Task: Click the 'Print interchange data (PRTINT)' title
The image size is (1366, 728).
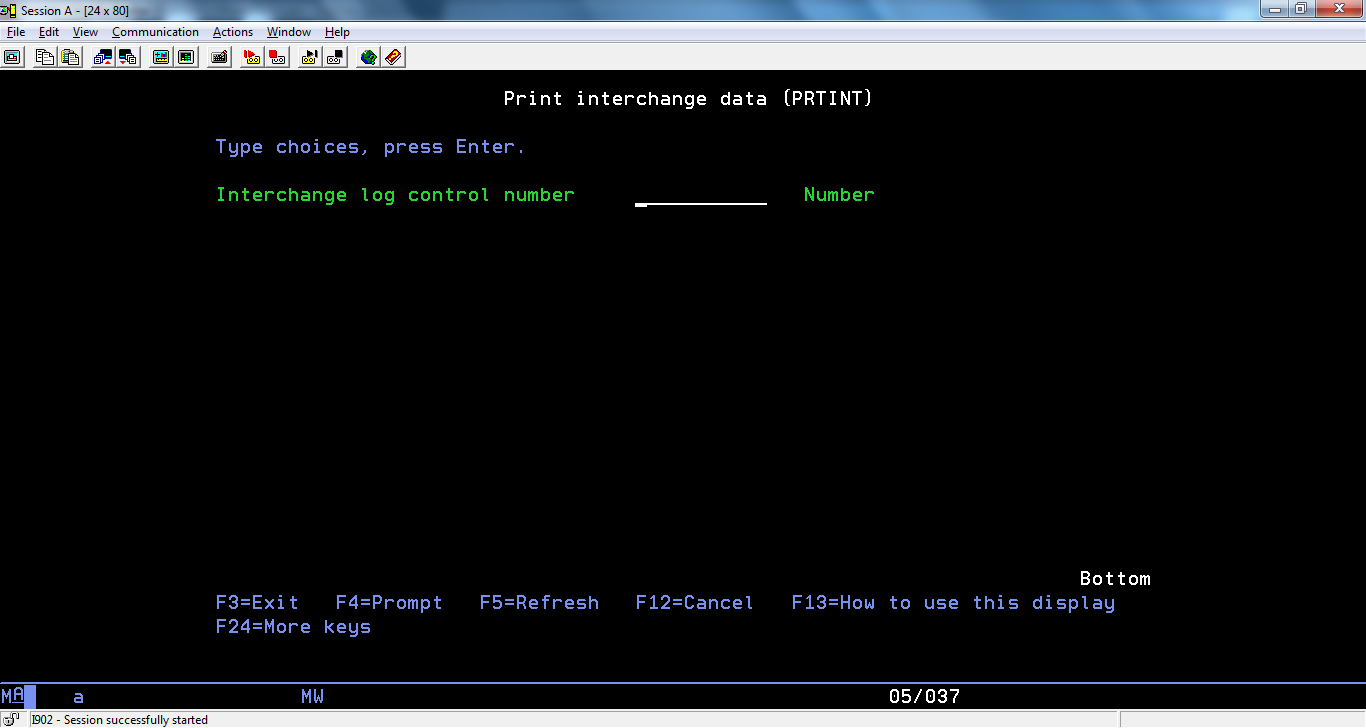Action: coord(688,99)
